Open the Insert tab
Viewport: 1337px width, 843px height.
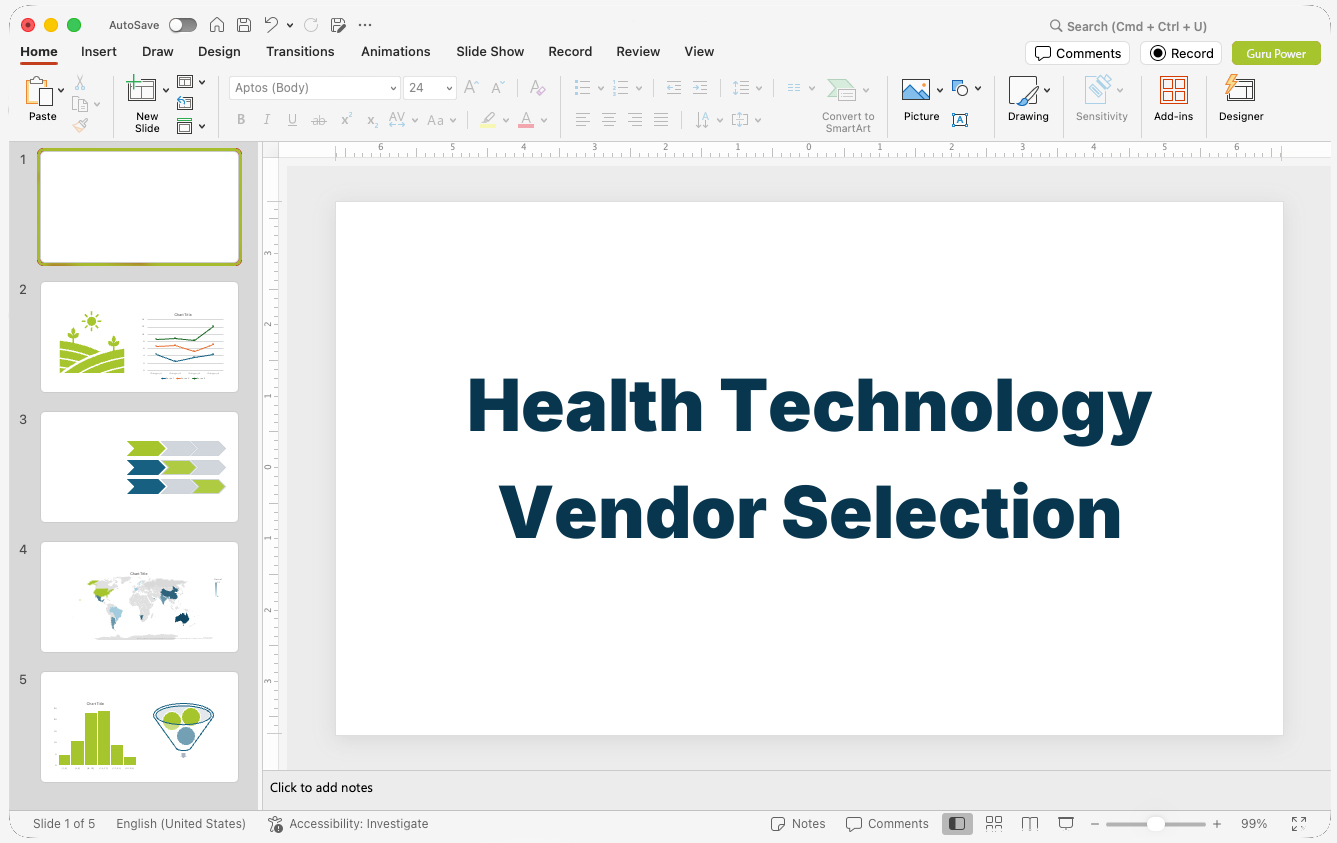point(99,51)
